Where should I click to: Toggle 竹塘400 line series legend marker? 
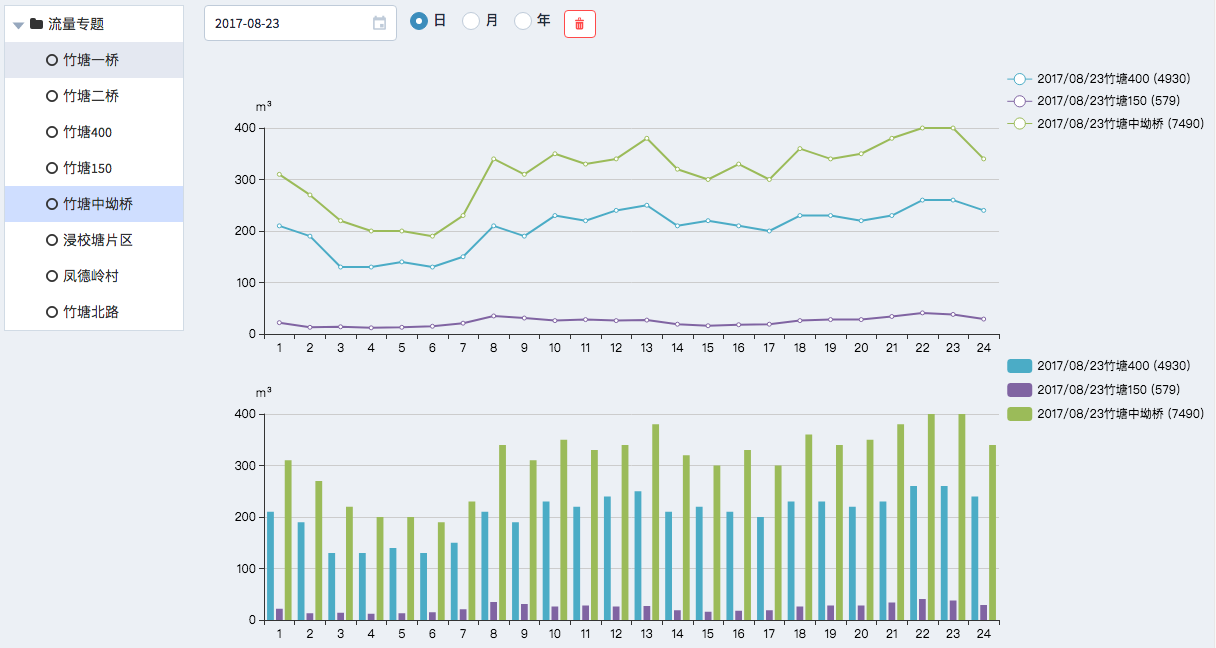pos(1019,78)
